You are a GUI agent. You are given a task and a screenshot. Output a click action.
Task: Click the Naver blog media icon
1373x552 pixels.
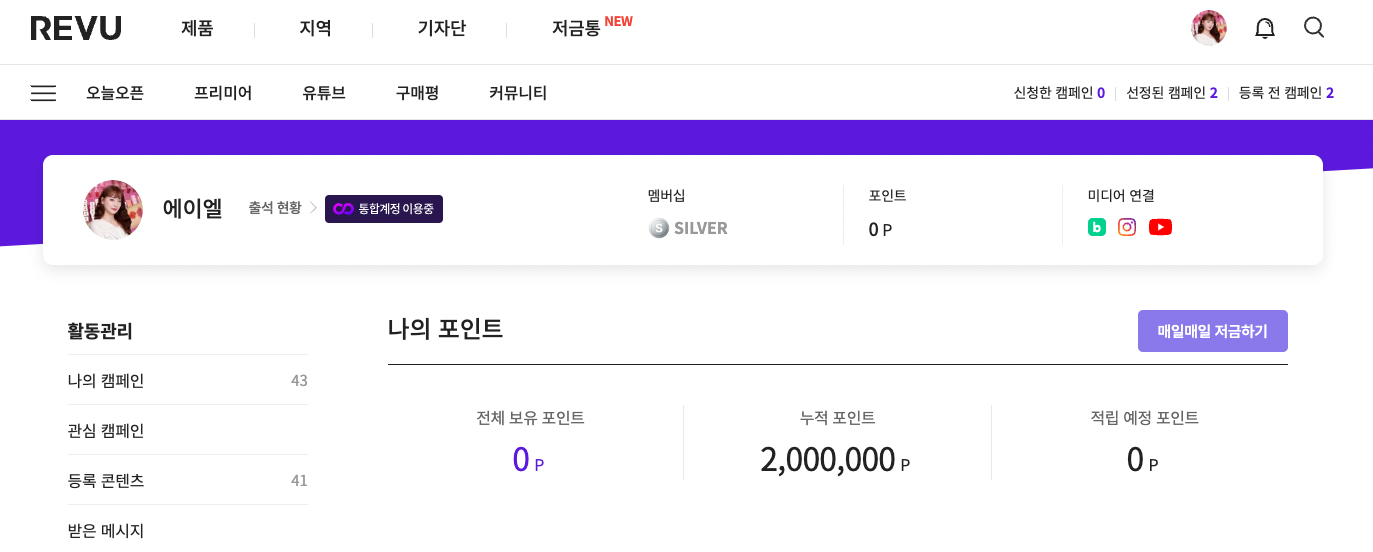tap(1097, 227)
